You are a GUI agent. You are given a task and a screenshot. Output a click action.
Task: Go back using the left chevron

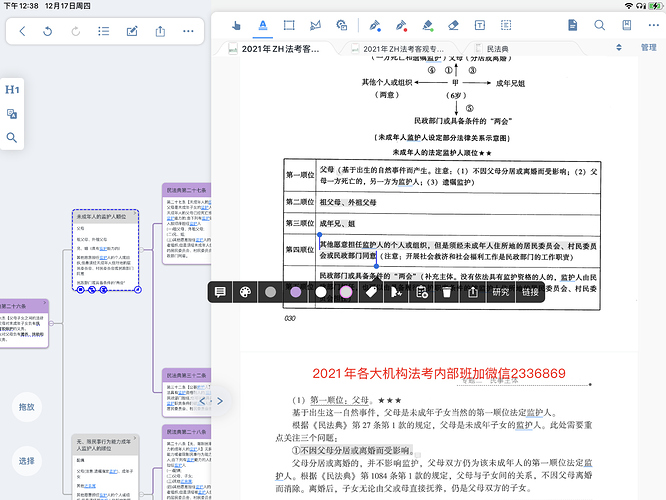click(23, 31)
